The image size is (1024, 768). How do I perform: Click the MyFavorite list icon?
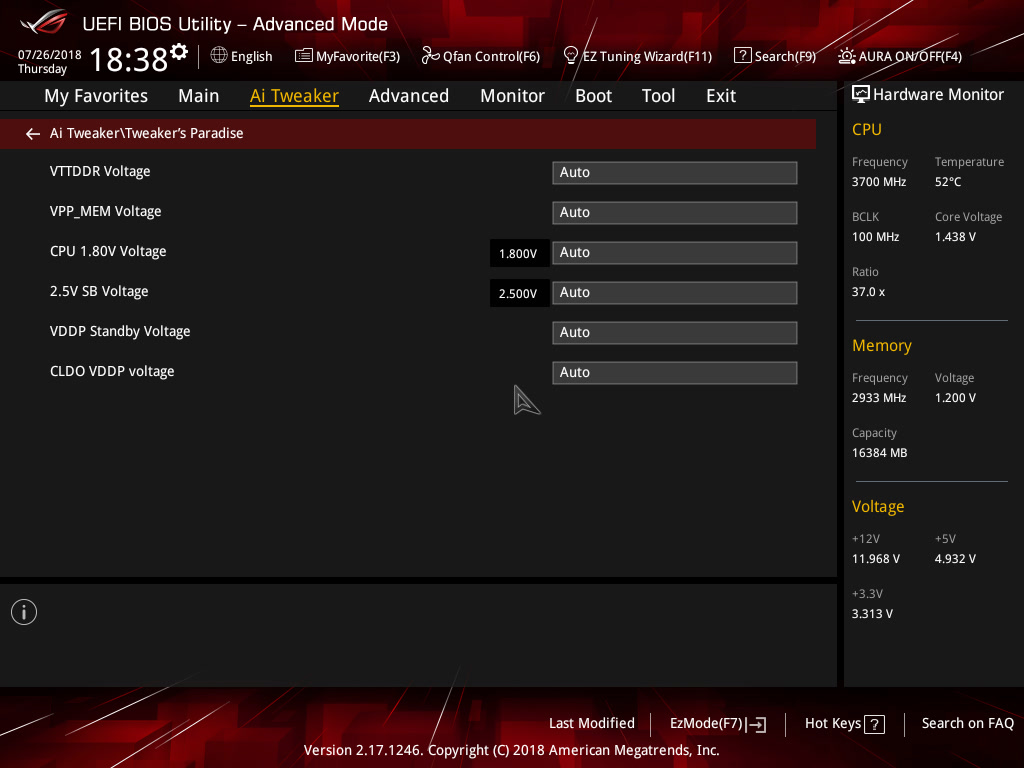point(303,56)
